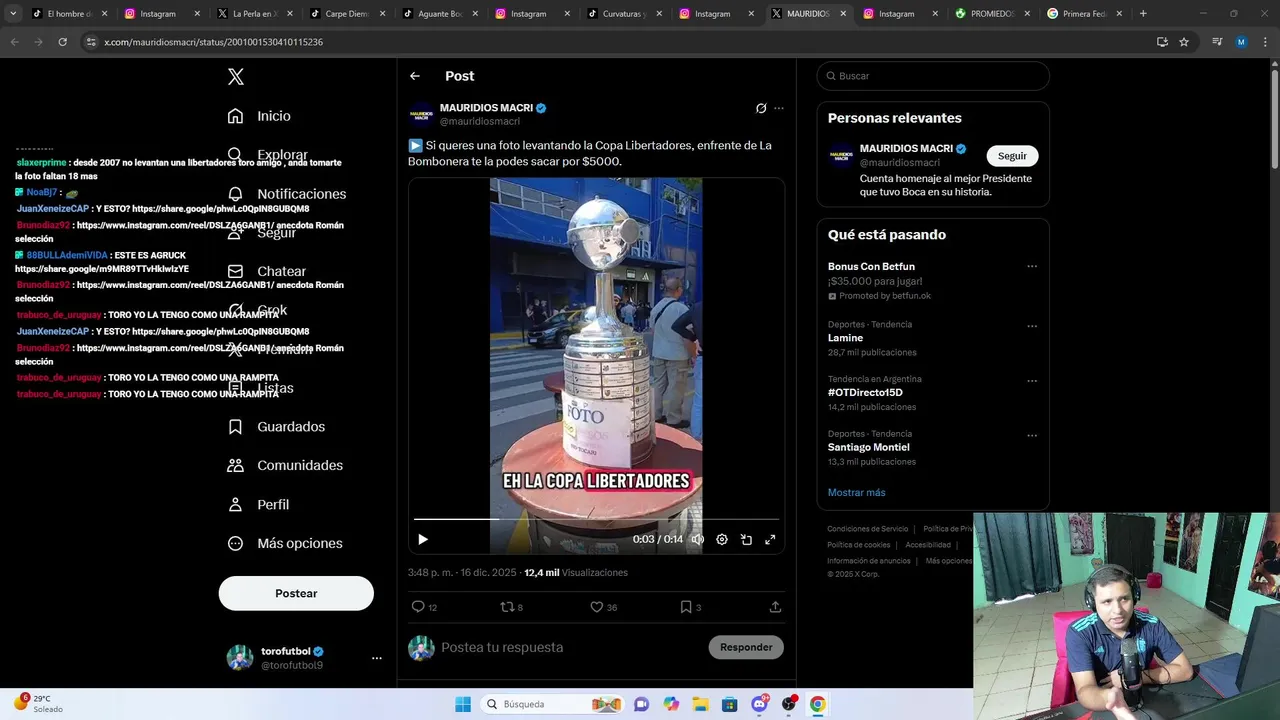Screen dimensions: 1280x720
Task: Open Chatear messages
Action: (267, 271)
